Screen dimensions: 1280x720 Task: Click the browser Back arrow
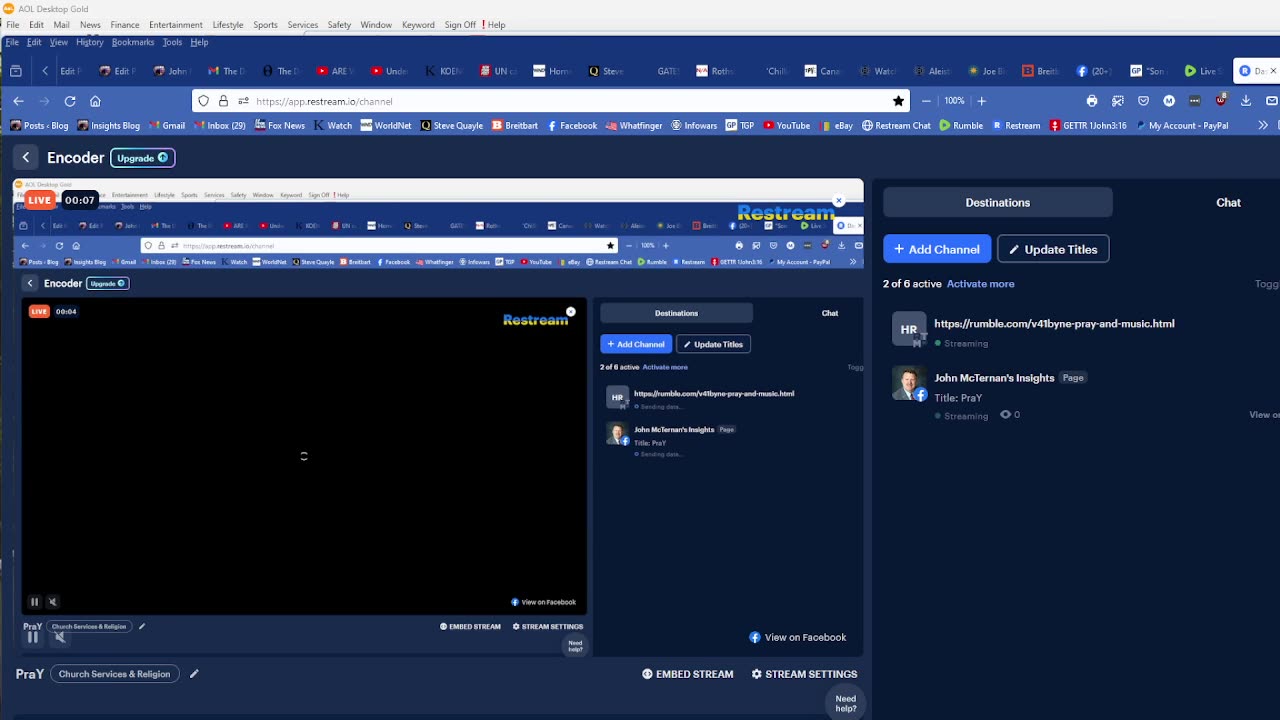pyautogui.click(x=18, y=101)
